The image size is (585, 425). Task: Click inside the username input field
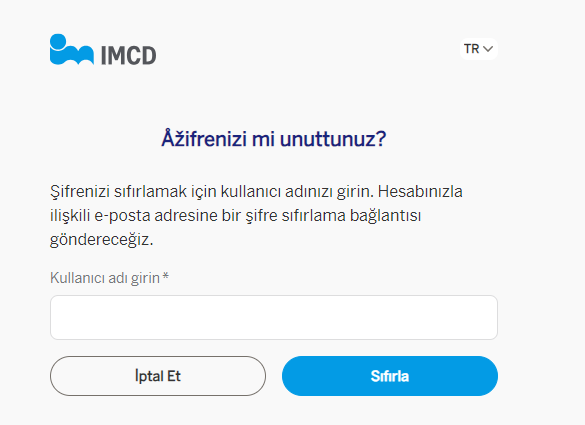click(x=274, y=318)
